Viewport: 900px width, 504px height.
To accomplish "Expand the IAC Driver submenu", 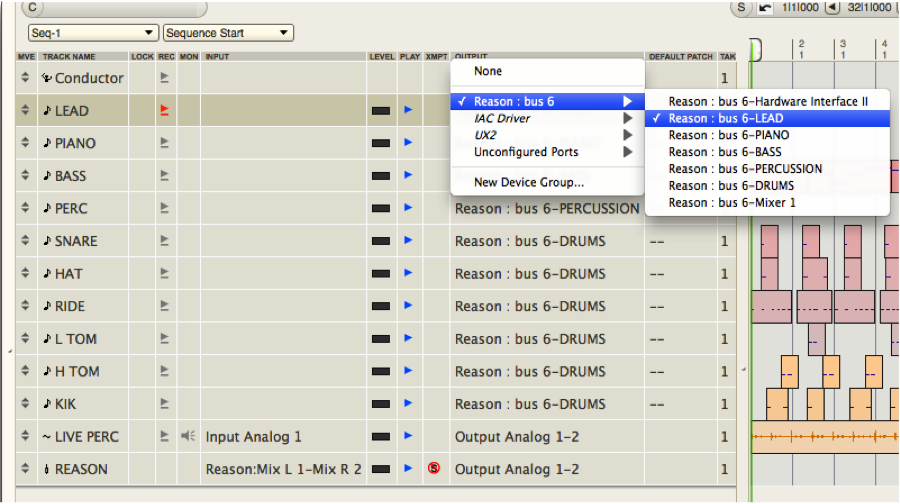I will click(548, 118).
